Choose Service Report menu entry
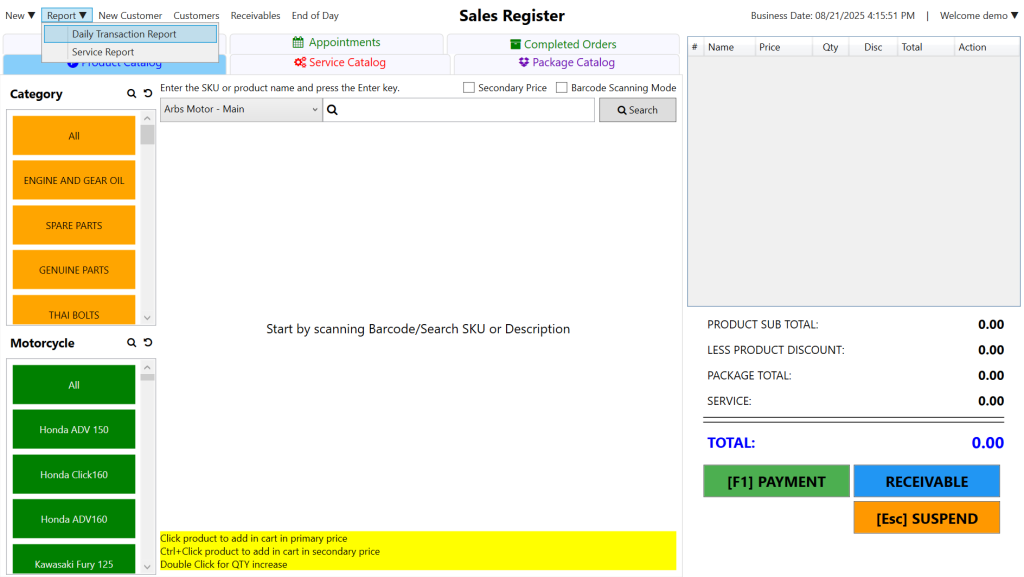This screenshot has height=577, width=1024. [x=131, y=52]
